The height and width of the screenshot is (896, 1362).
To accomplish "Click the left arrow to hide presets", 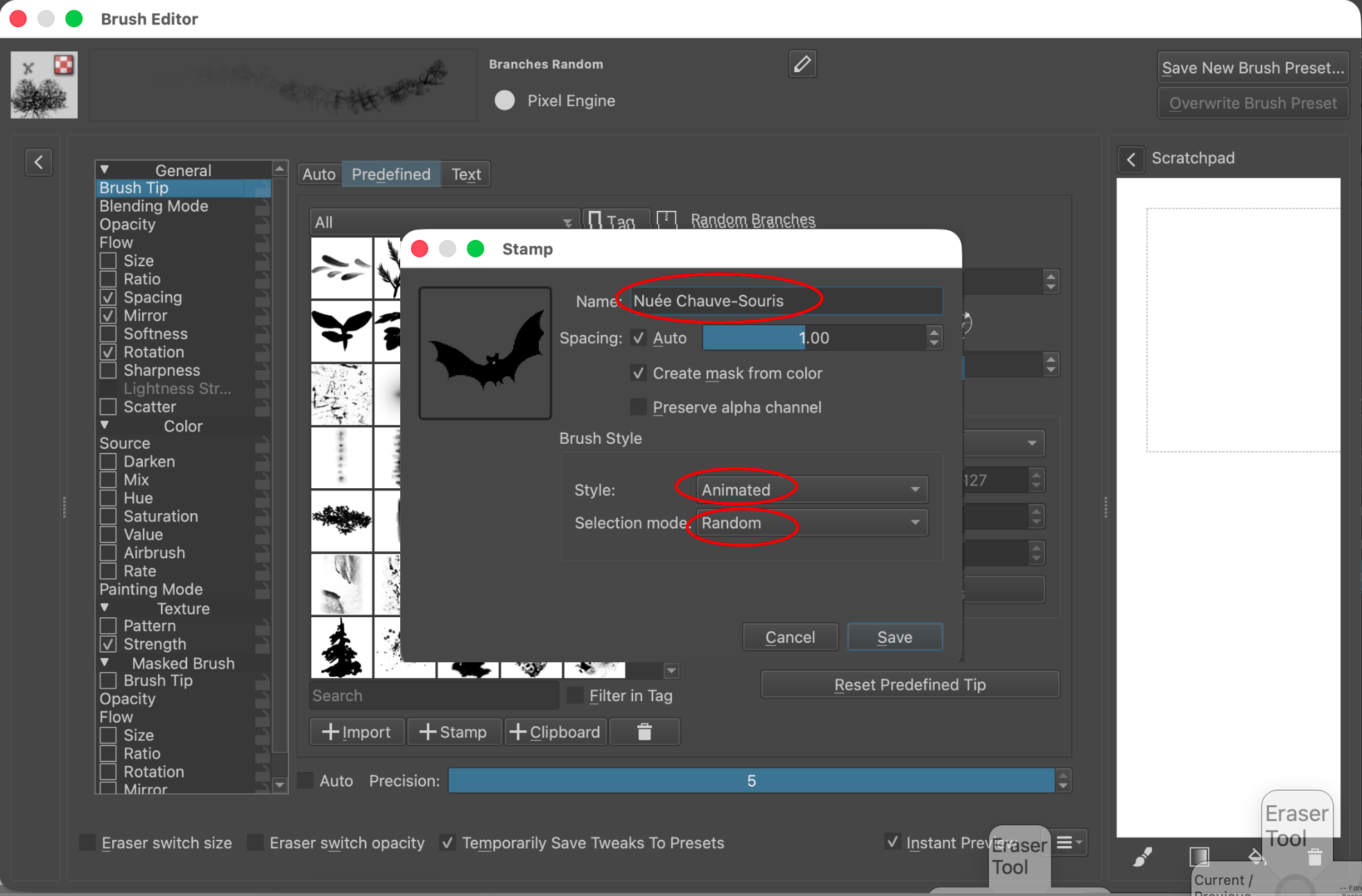I will (39, 162).
